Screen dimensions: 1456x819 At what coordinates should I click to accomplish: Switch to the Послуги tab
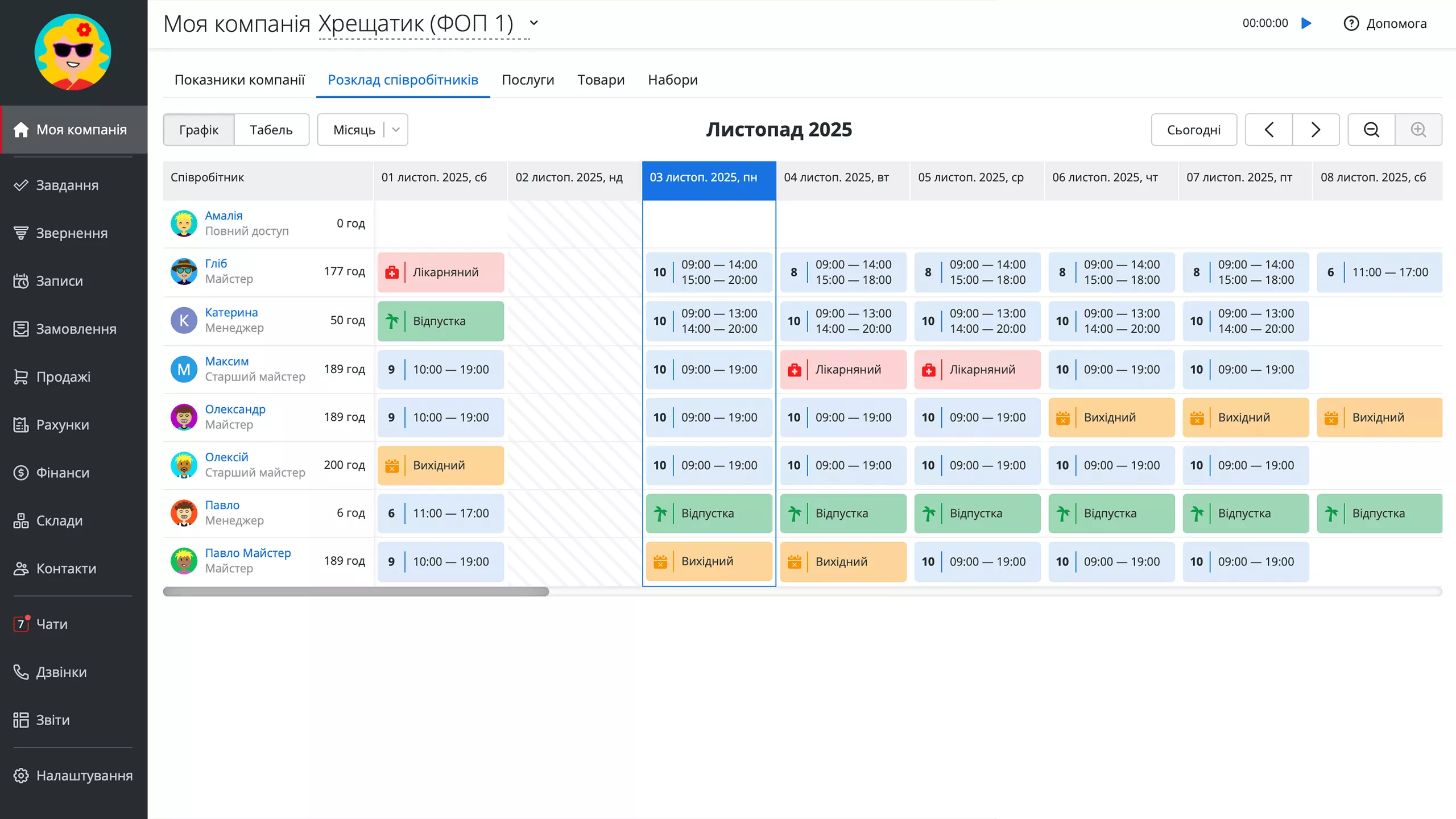(x=527, y=80)
